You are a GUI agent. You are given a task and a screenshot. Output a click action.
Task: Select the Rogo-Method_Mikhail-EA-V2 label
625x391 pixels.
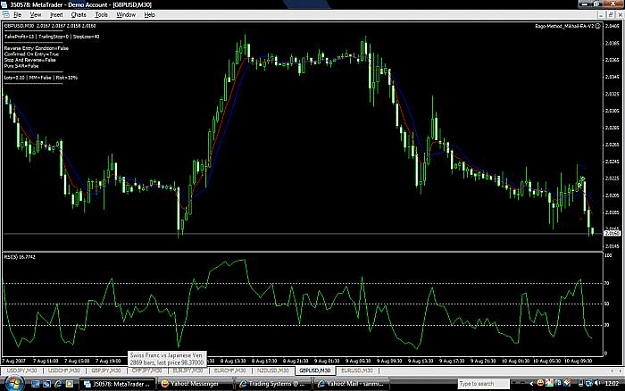564,26
